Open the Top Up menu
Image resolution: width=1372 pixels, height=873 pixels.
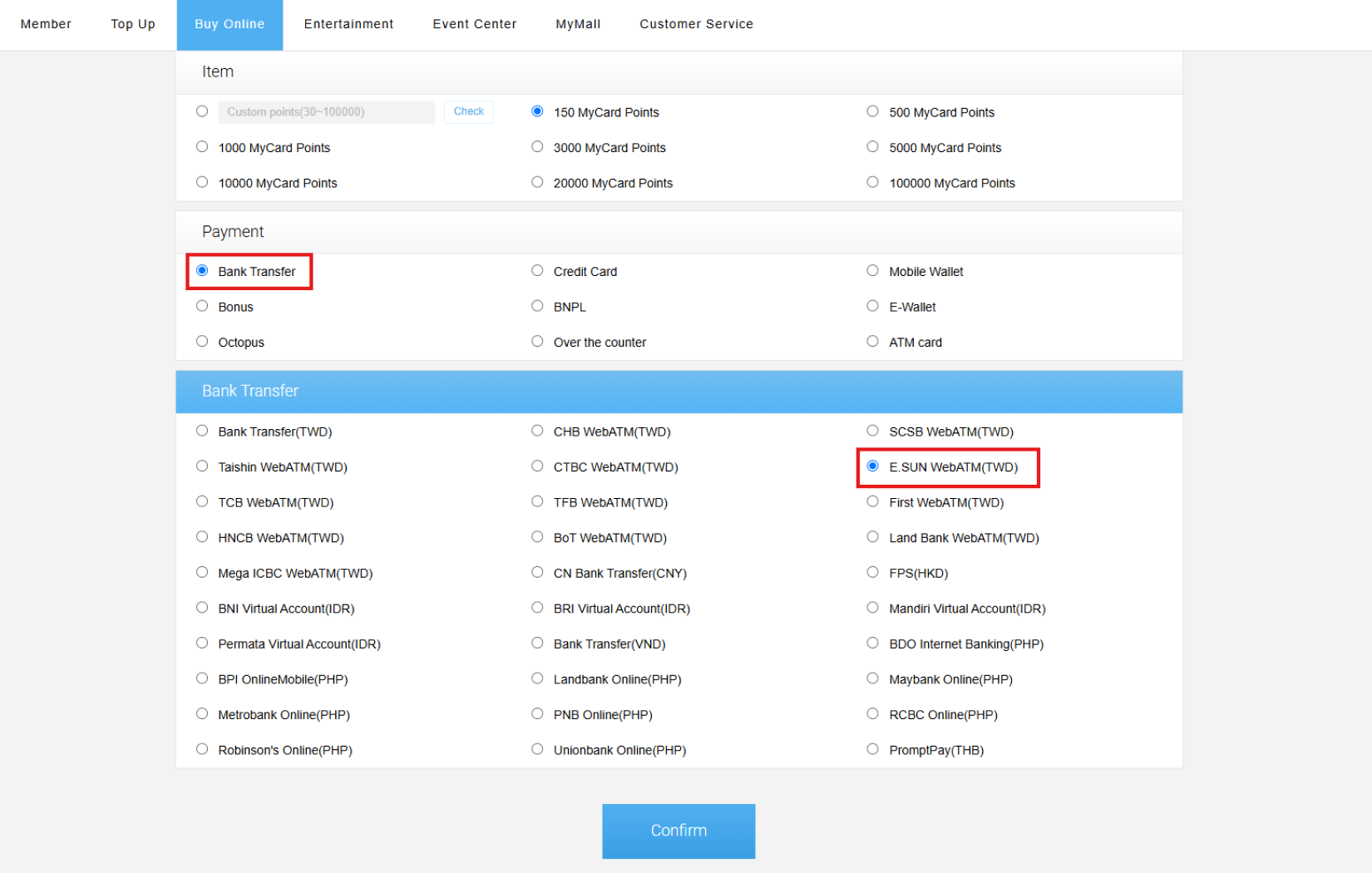click(133, 24)
